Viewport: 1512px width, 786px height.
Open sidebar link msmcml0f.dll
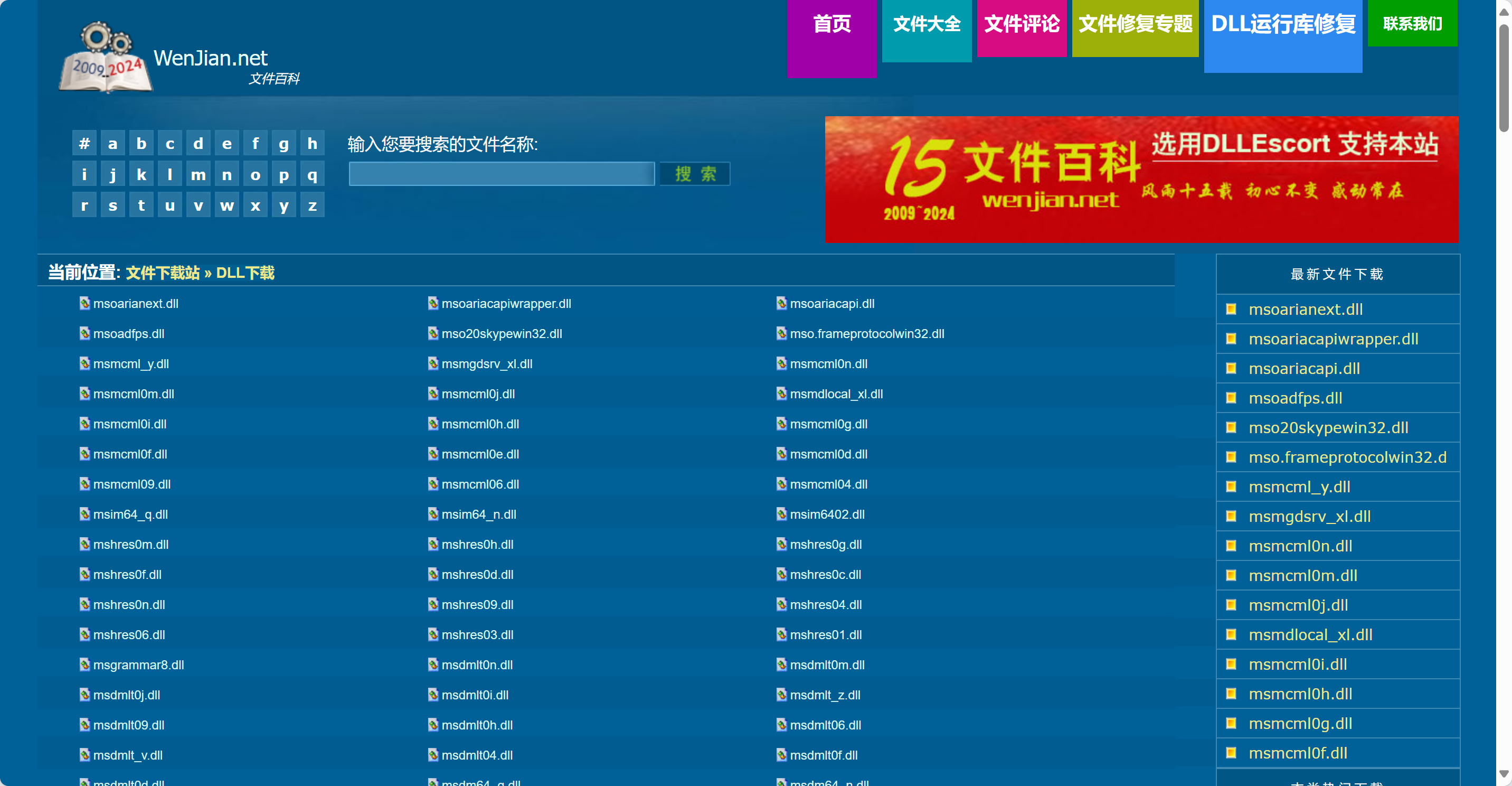click(1297, 753)
